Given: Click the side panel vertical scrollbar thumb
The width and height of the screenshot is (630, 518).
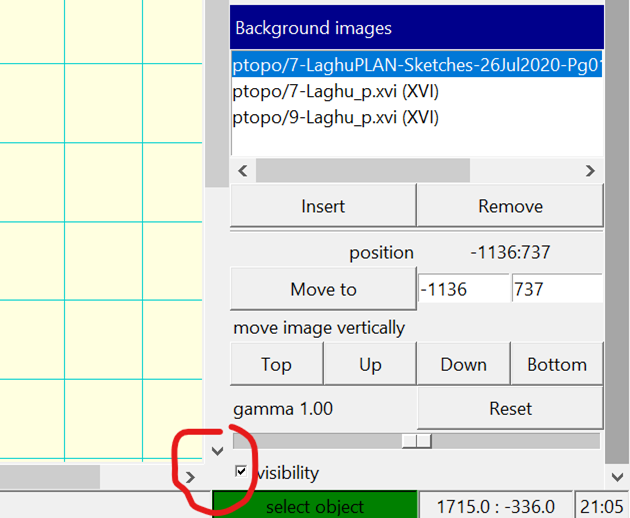Looking at the screenshot, I should [618, 231].
